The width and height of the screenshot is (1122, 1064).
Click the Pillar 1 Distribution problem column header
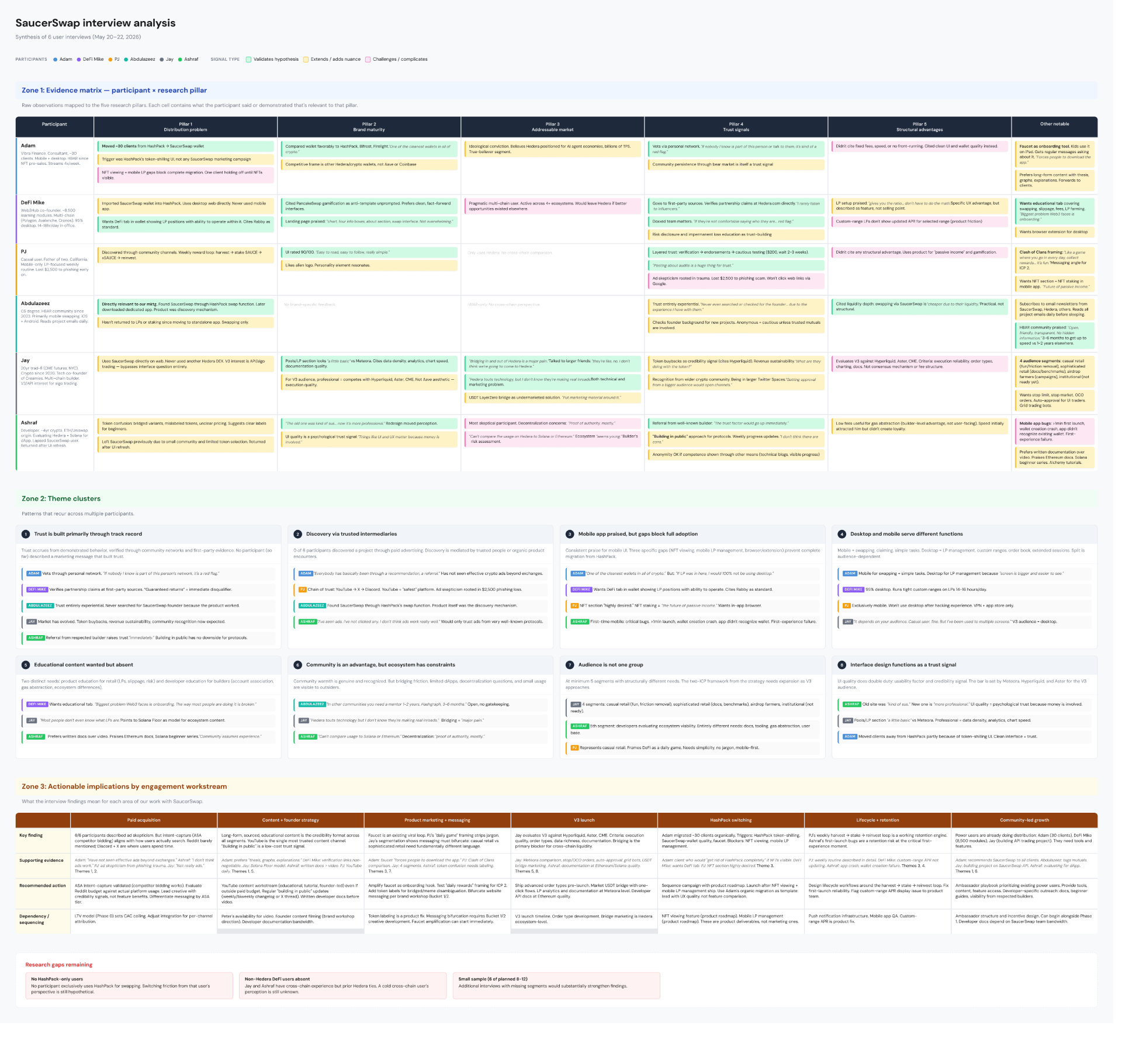click(x=186, y=128)
